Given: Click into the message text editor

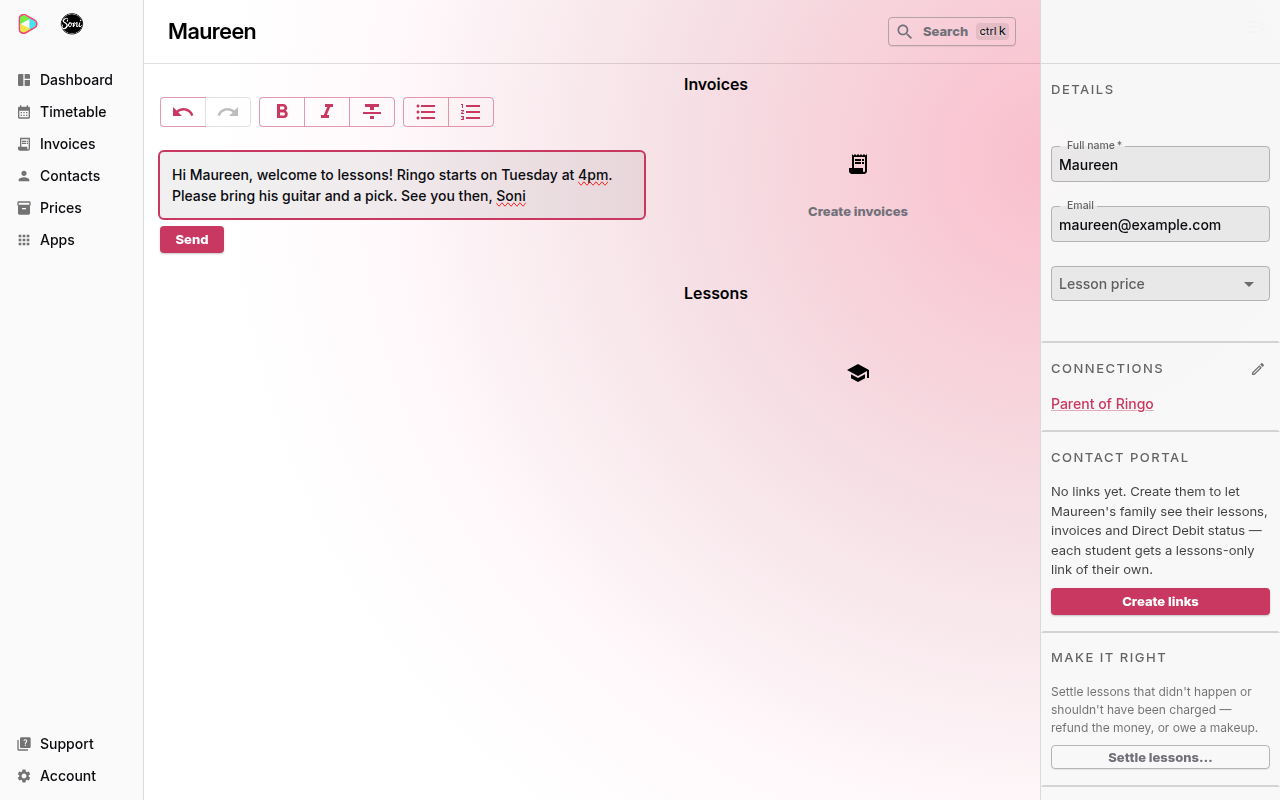Looking at the screenshot, I should coord(402,185).
